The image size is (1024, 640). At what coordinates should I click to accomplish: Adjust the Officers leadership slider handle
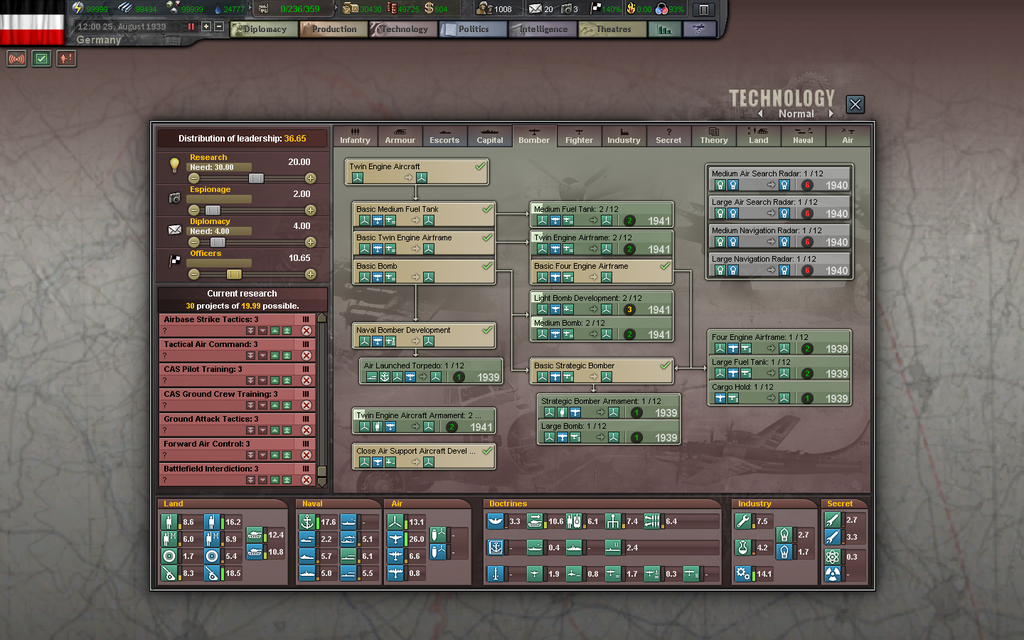tap(234, 274)
